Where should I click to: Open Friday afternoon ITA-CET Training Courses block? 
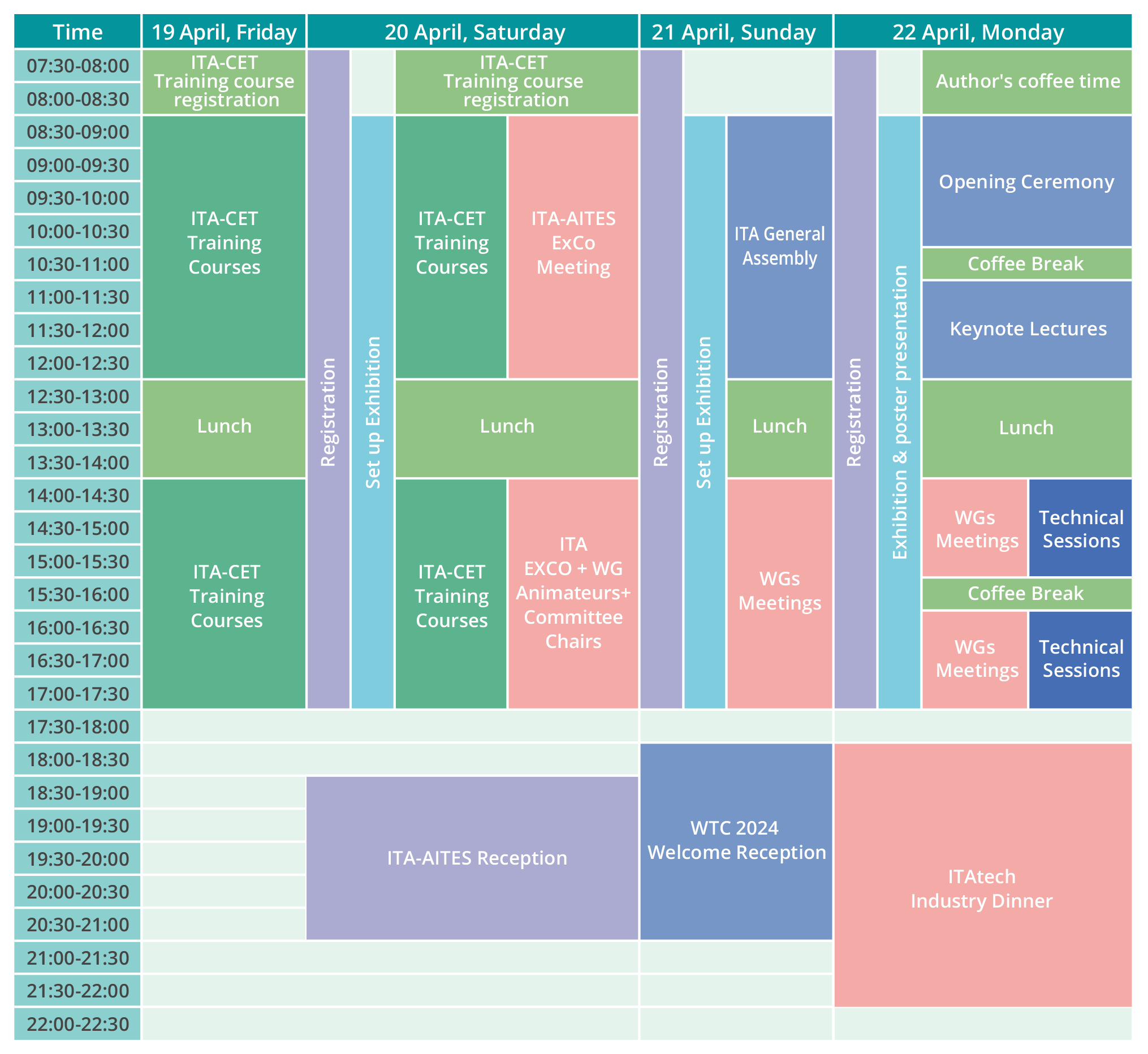click(224, 594)
